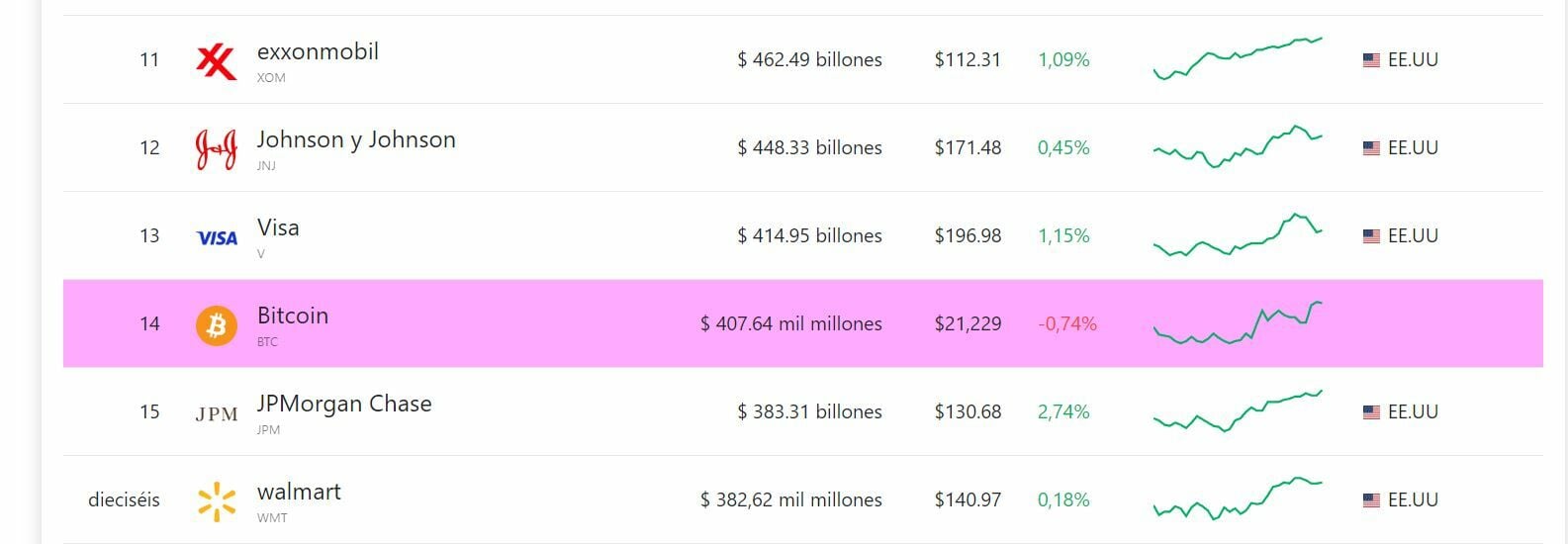Screen dimensions: 1568x544
Task: Click the orange Bitcoin logo icon
Action: click(x=217, y=325)
